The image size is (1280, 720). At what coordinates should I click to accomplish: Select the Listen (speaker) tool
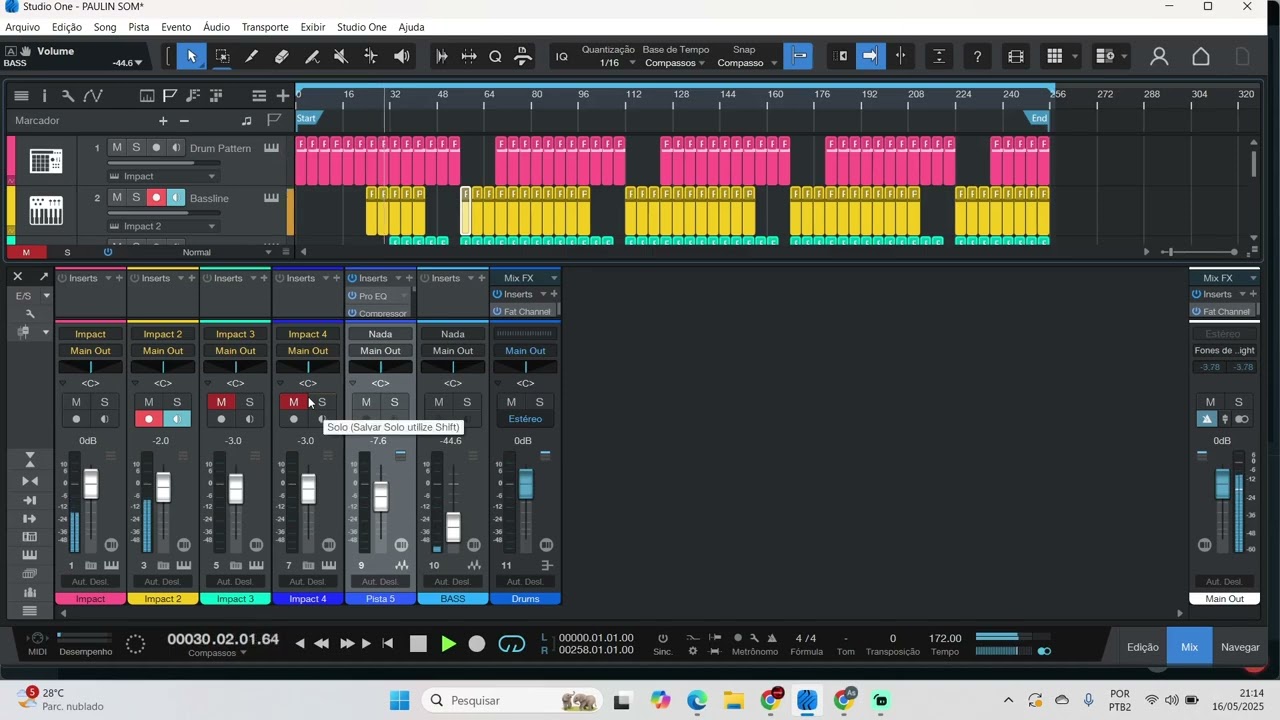click(402, 57)
